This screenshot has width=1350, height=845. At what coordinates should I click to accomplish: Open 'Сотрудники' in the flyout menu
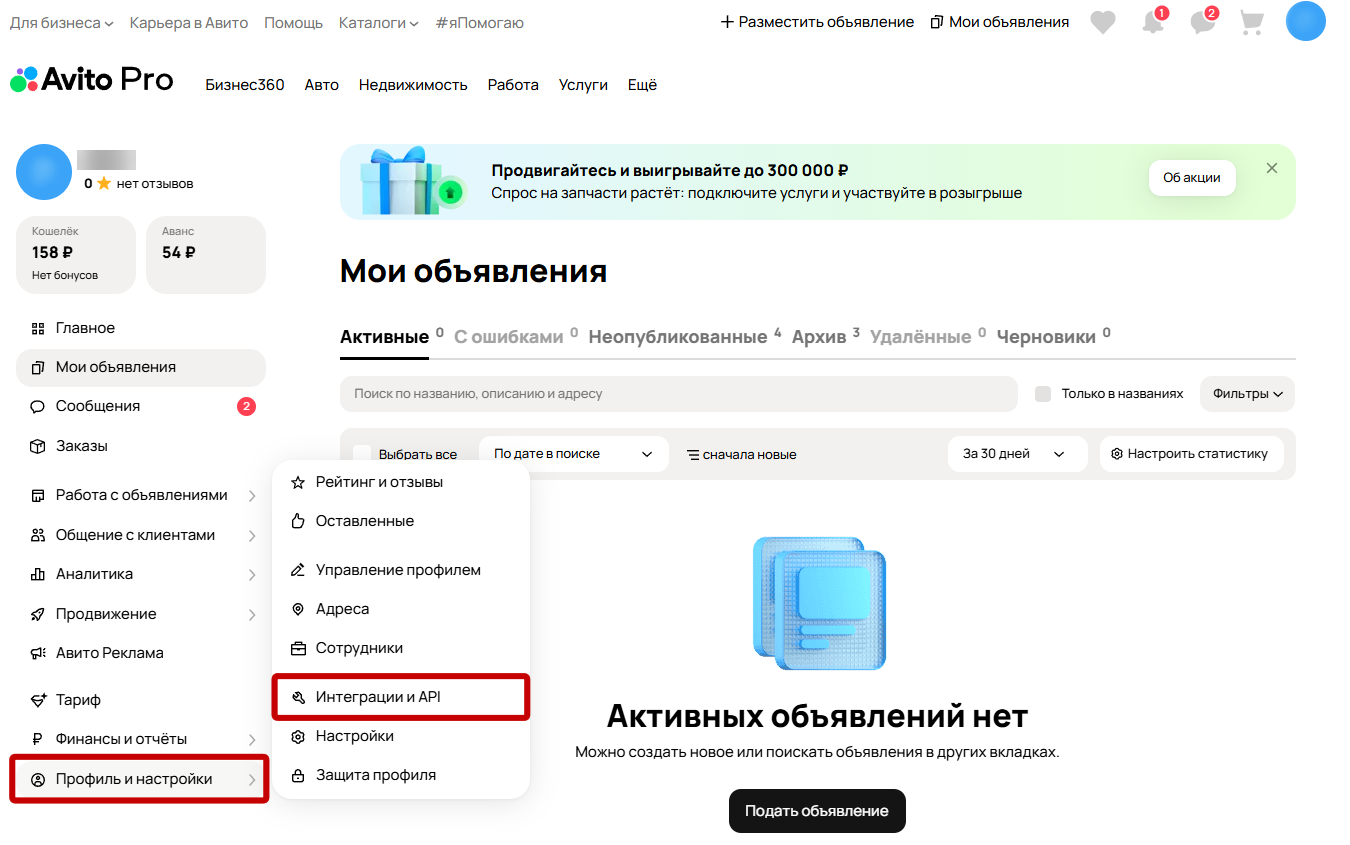point(400,648)
